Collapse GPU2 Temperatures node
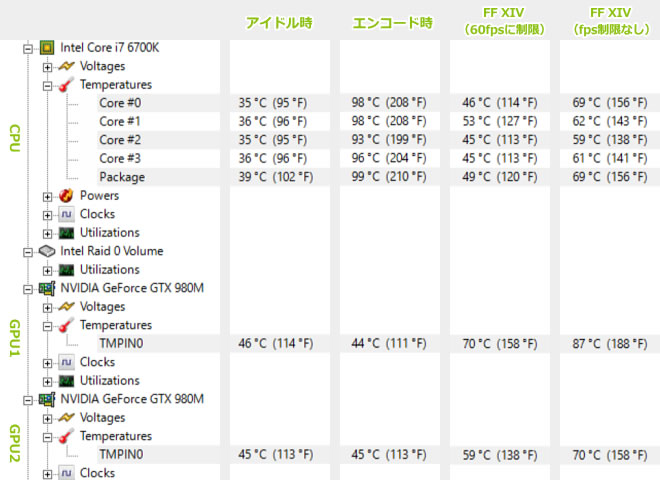This screenshot has height=480, width=660. point(47,437)
